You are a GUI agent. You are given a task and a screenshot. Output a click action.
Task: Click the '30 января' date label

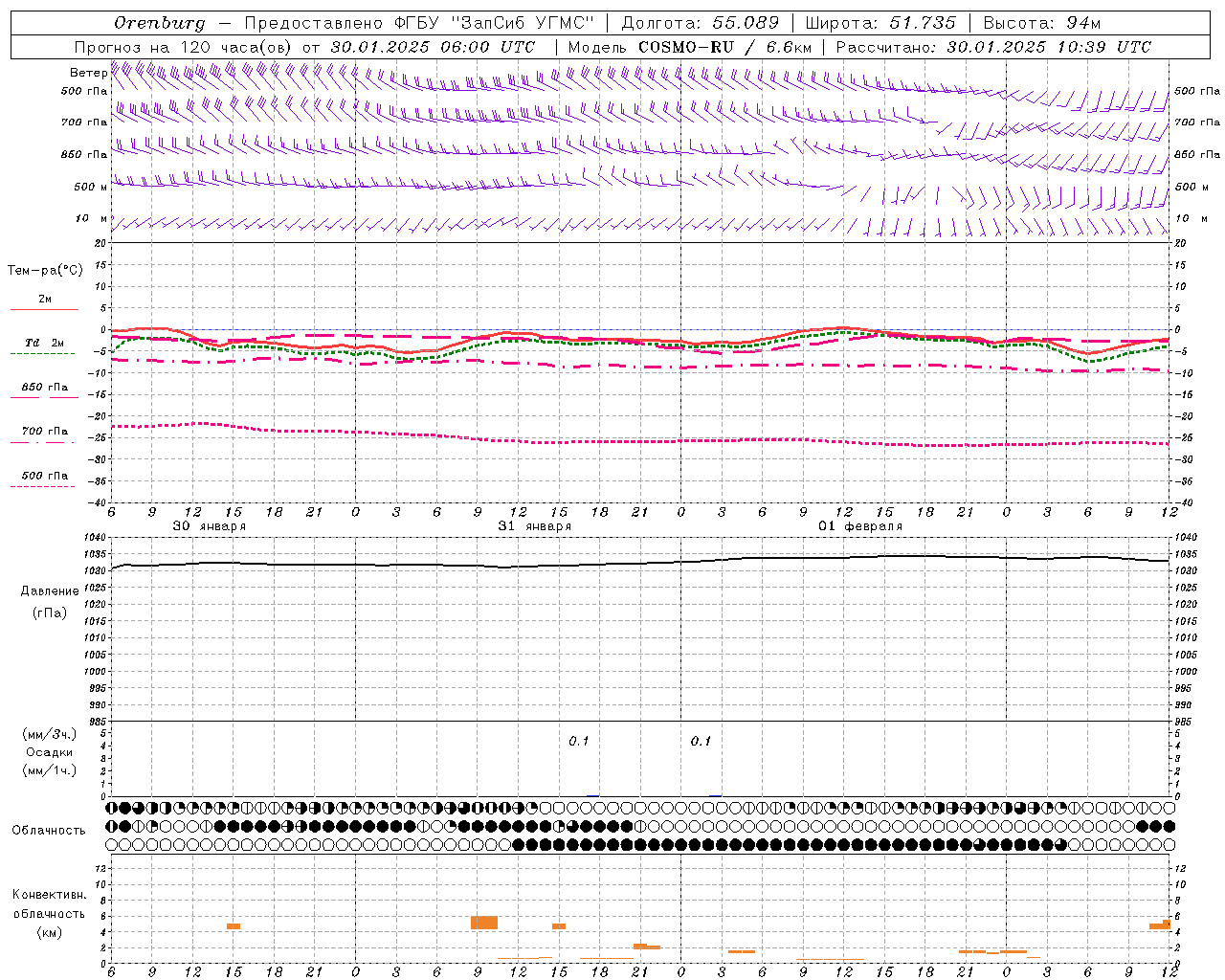pyautogui.click(x=209, y=526)
